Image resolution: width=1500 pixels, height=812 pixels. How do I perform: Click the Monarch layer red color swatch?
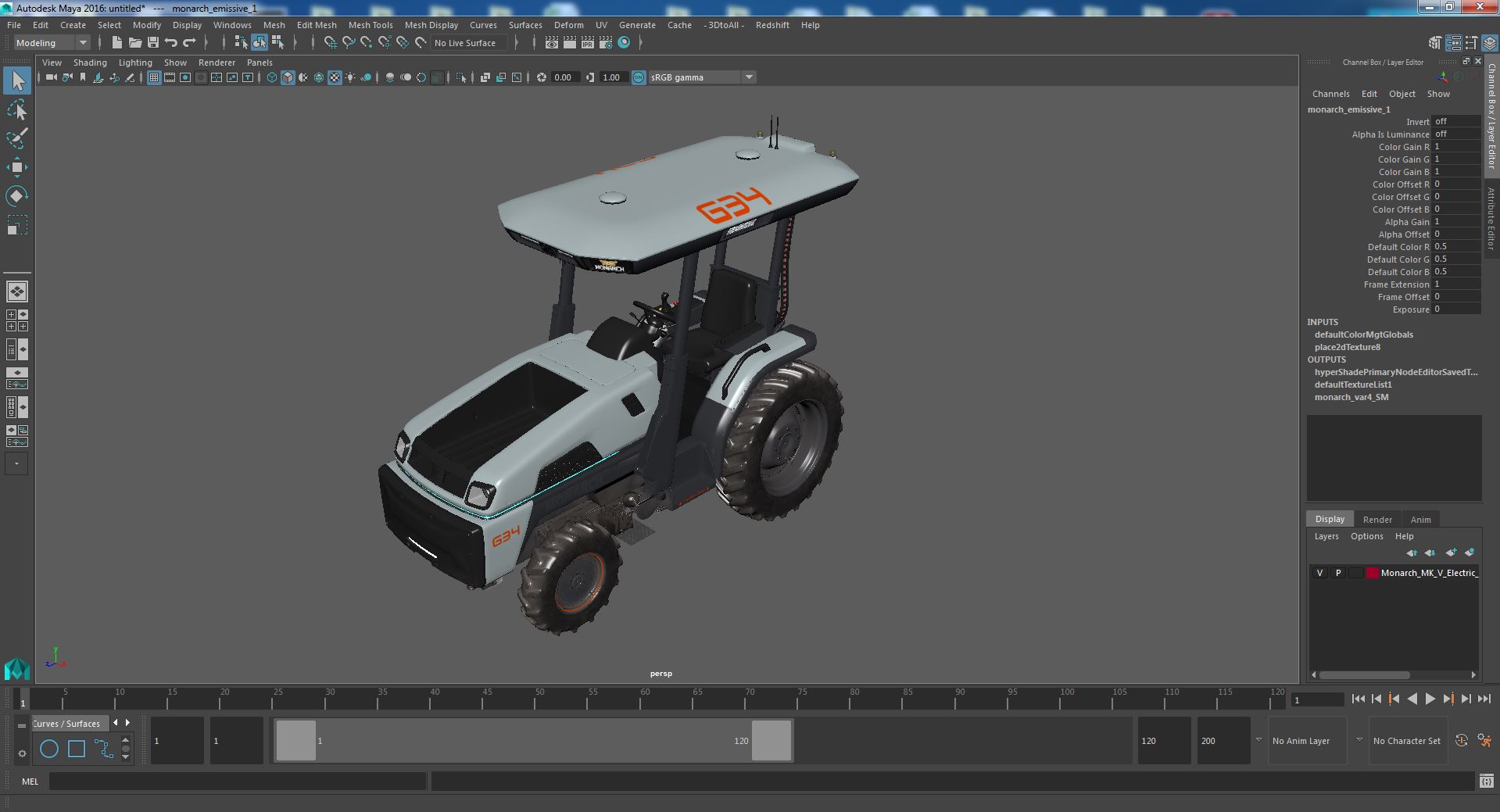coord(1373,573)
